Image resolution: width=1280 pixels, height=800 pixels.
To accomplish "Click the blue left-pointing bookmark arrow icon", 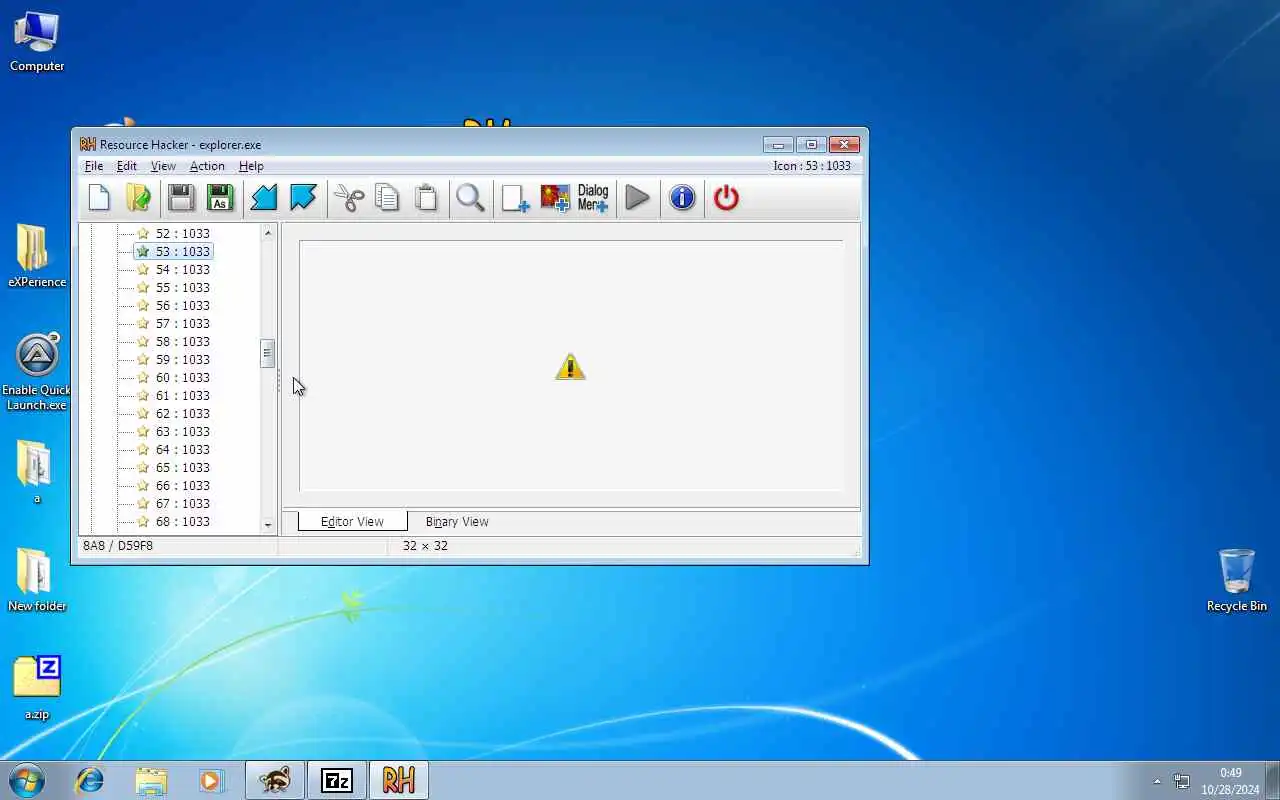I will coord(264,198).
